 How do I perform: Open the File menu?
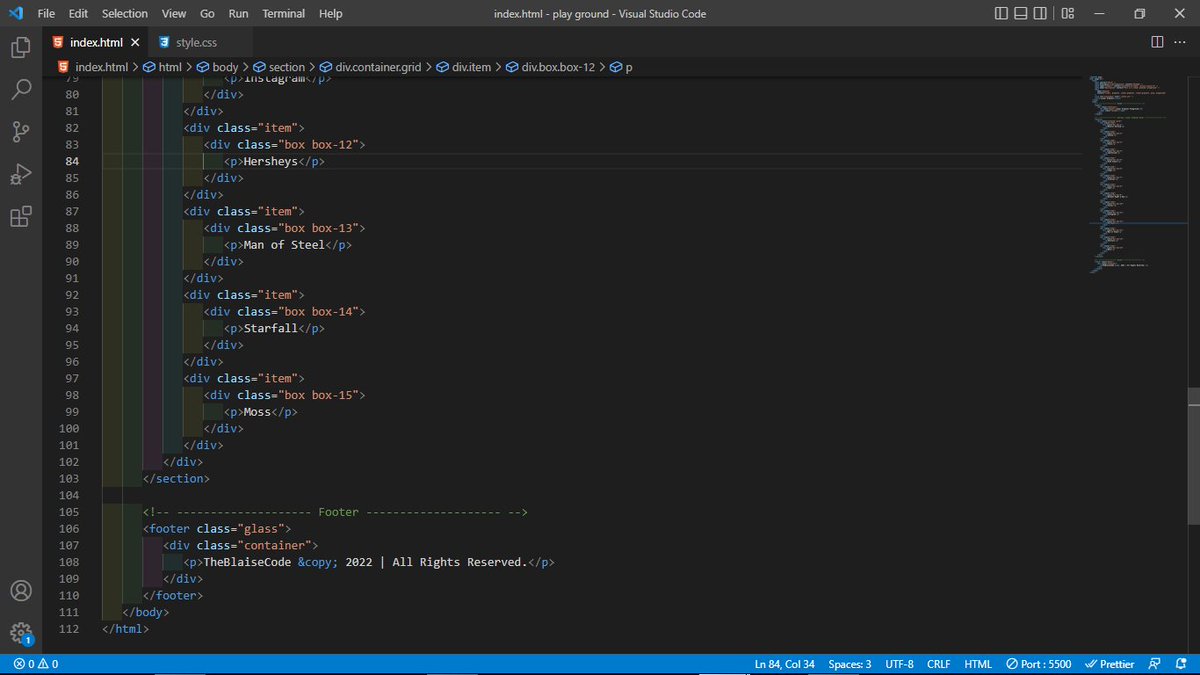[46, 13]
